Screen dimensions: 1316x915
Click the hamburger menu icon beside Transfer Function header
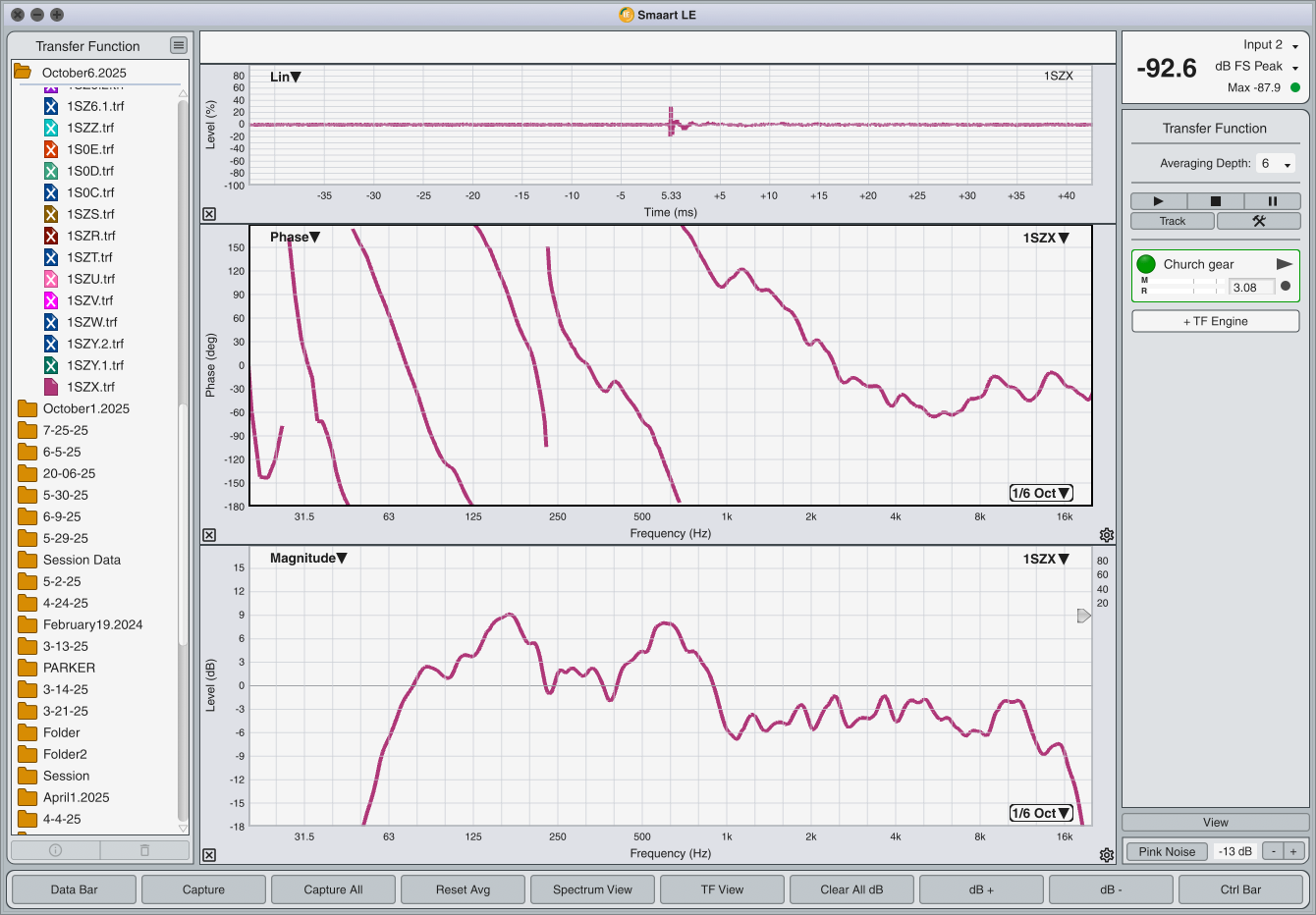pyautogui.click(x=178, y=45)
